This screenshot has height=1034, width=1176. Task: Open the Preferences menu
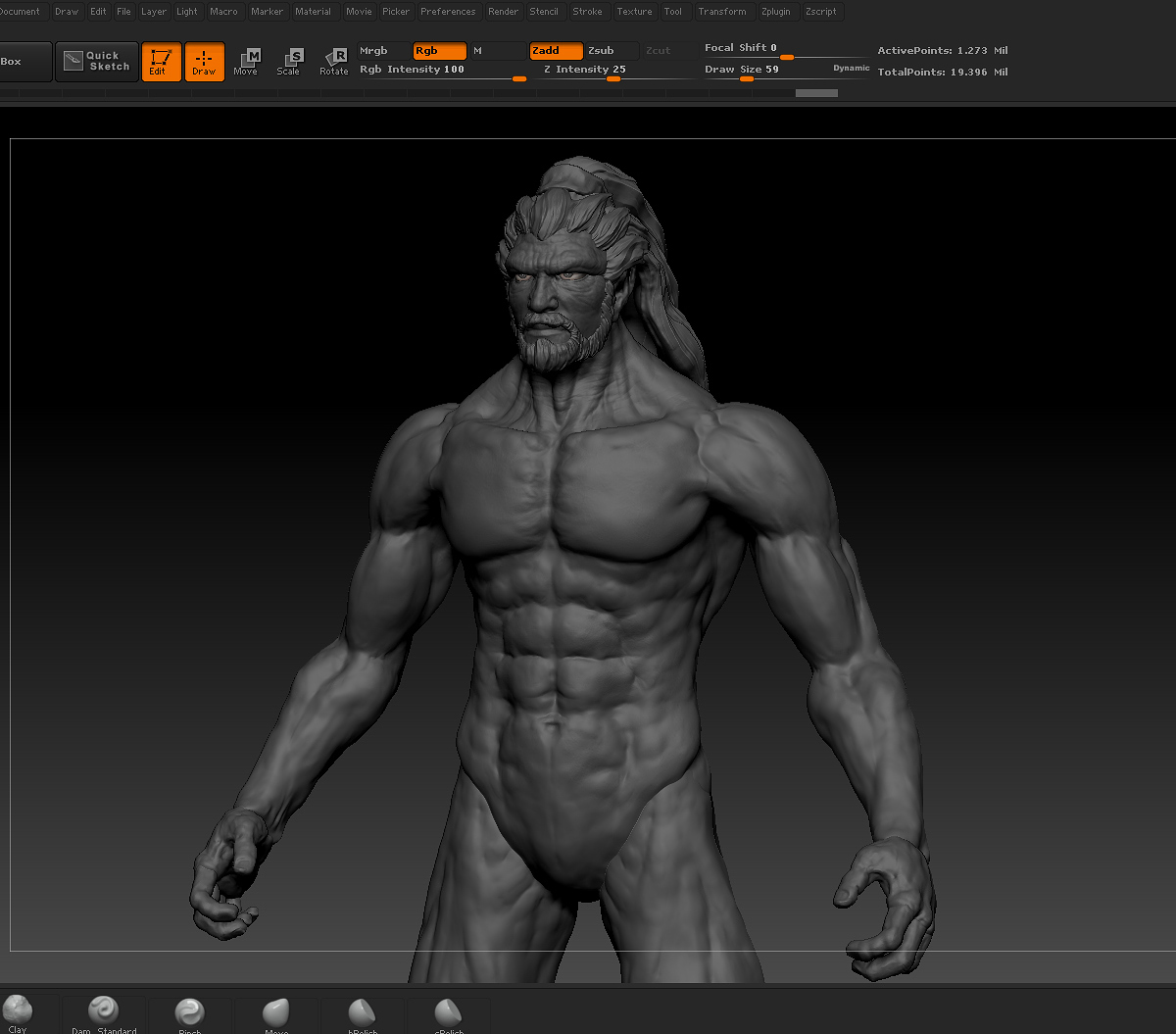tap(448, 12)
